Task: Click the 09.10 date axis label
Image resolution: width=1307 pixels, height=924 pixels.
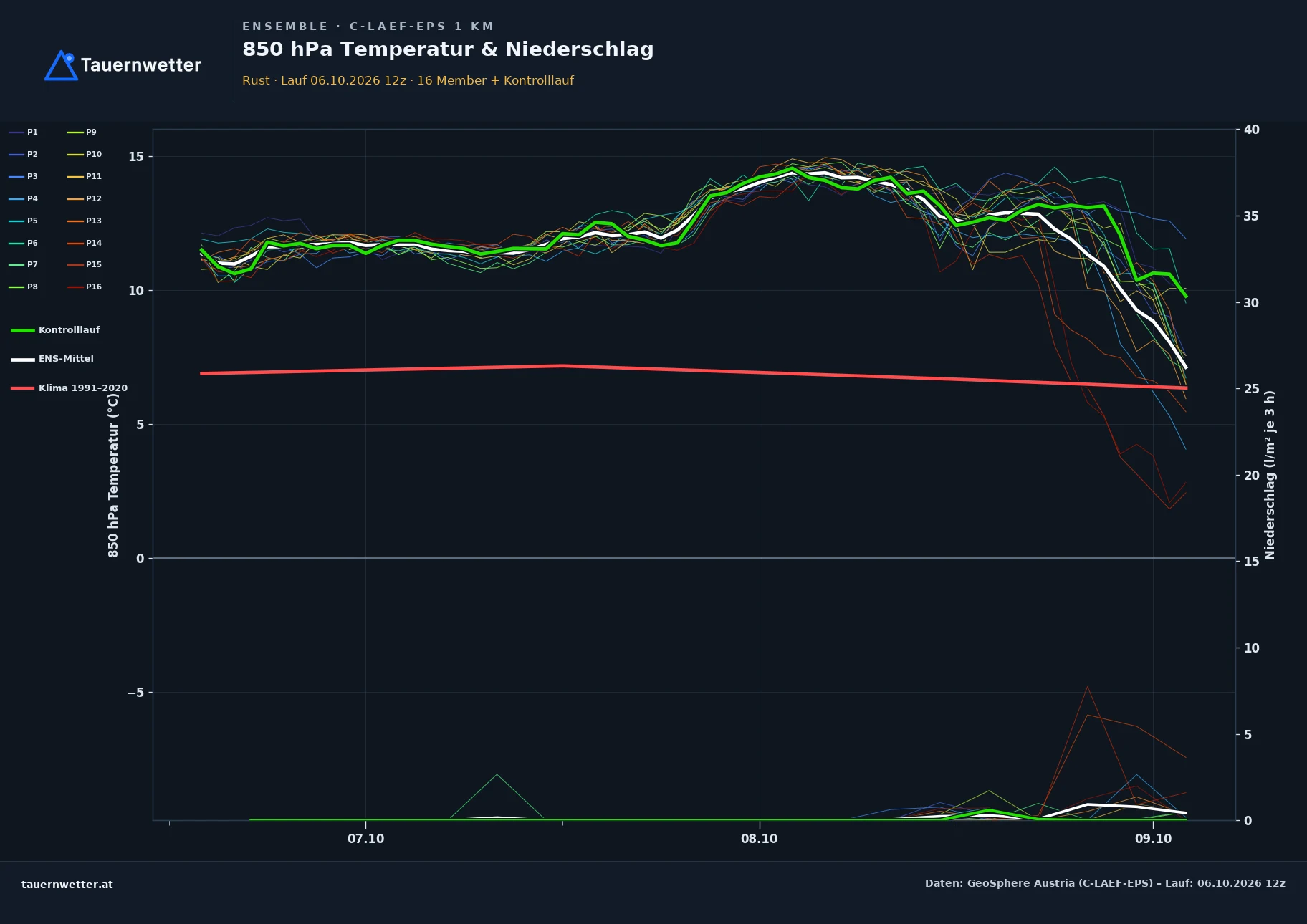Action: pyautogui.click(x=1153, y=839)
